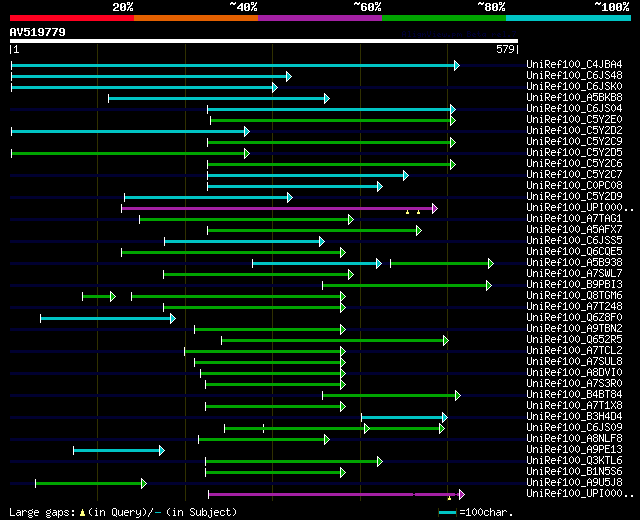Click the UniRef100_C5Y2C9 entry
This screenshot has width=640, height=520.
(574, 142)
